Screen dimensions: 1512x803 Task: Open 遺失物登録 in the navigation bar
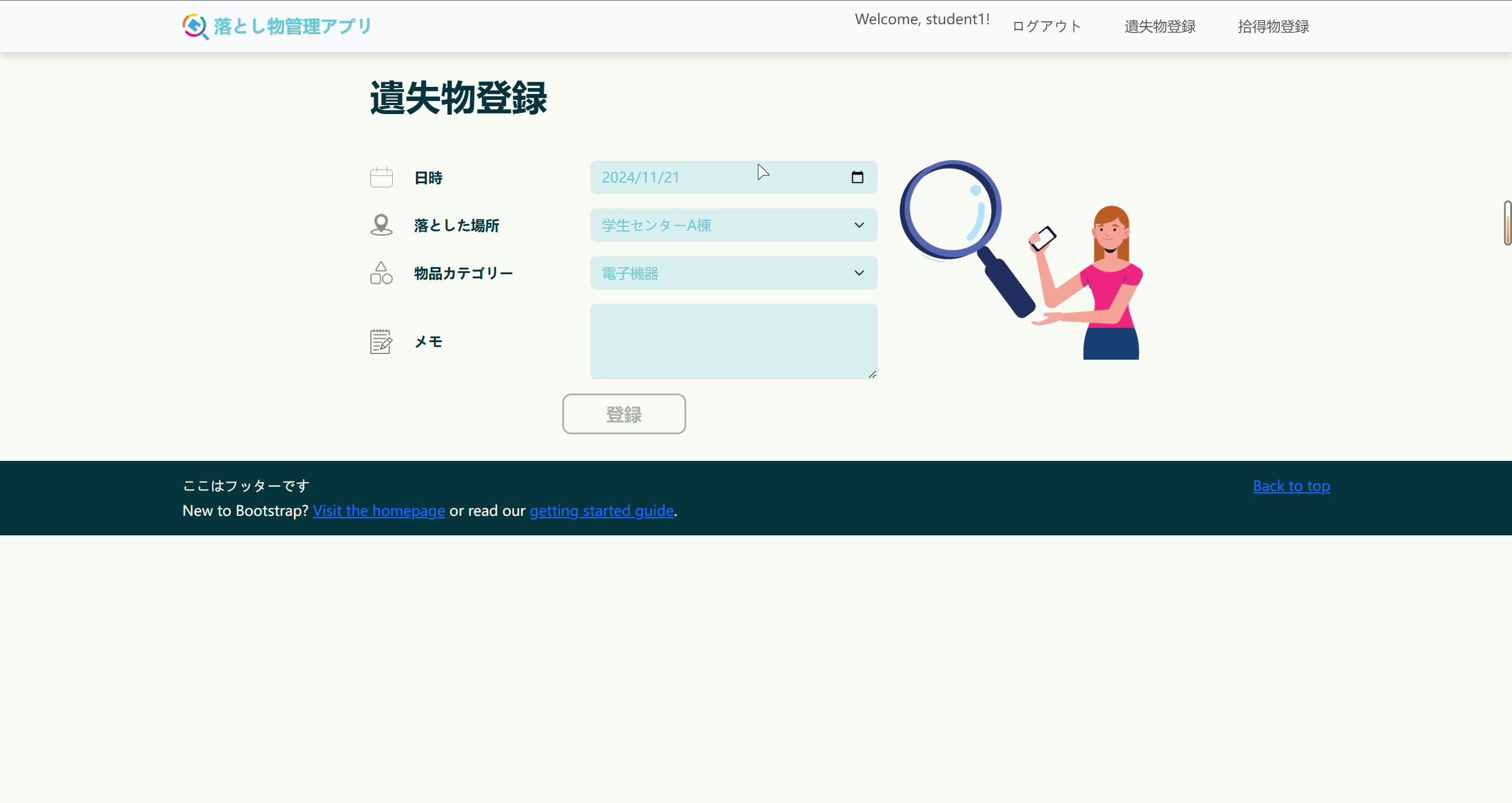coord(1159,27)
